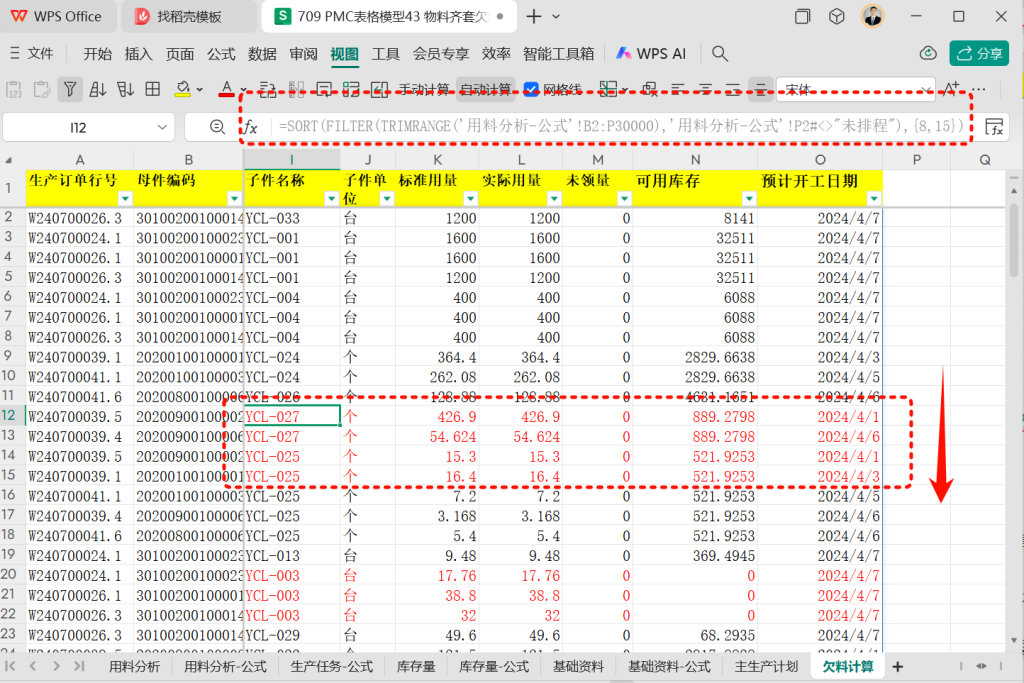The height and width of the screenshot is (683, 1024).
Task: Click the green 分享 share button
Action: (979, 54)
